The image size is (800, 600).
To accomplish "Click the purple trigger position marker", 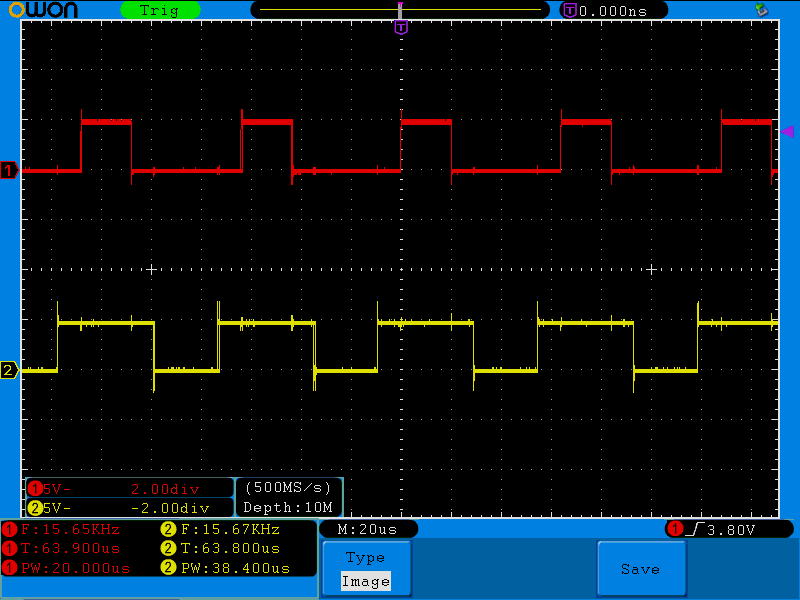I will (400, 27).
